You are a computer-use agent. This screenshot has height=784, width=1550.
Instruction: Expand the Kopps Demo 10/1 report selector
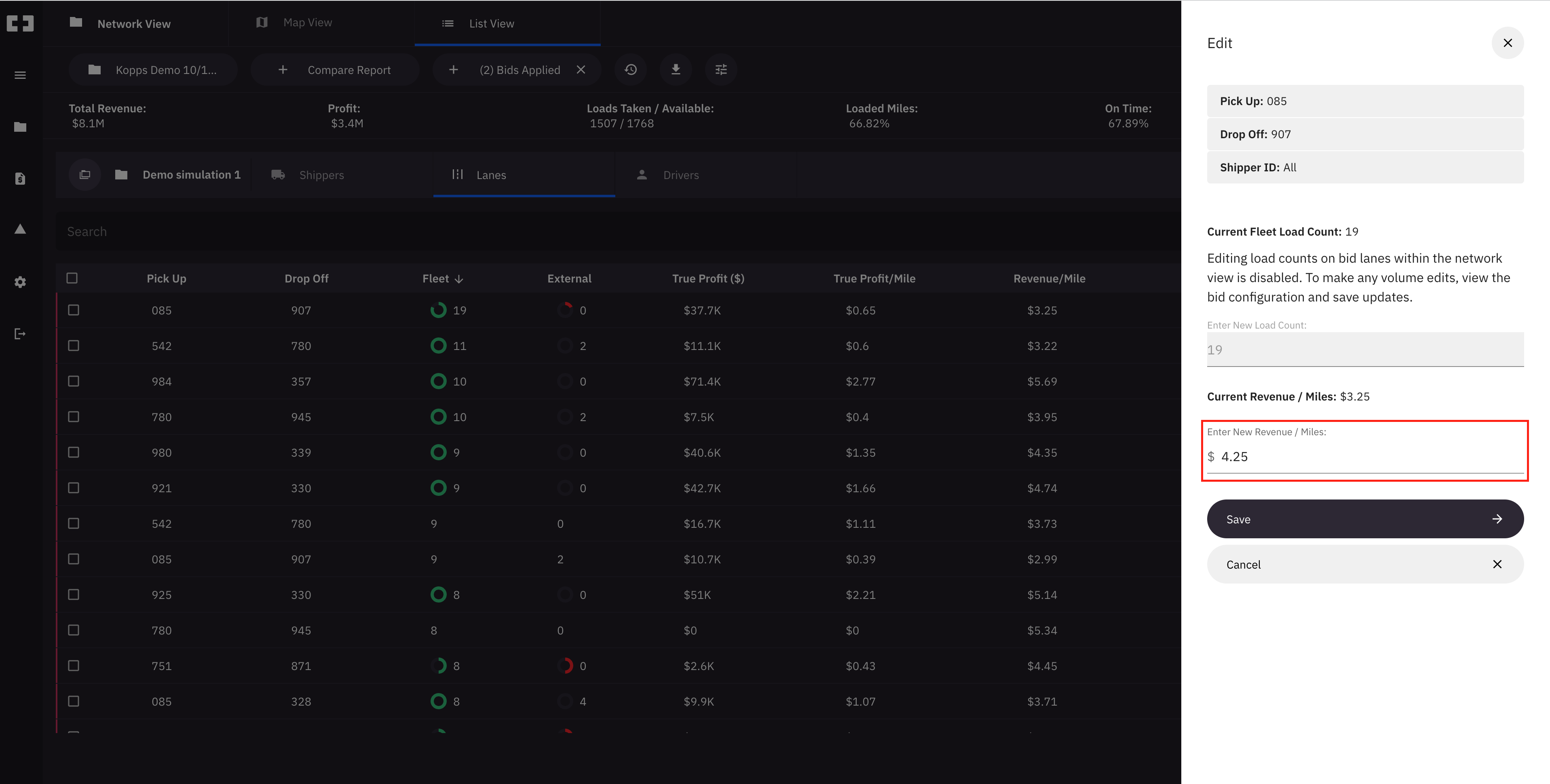(x=154, y=69)
